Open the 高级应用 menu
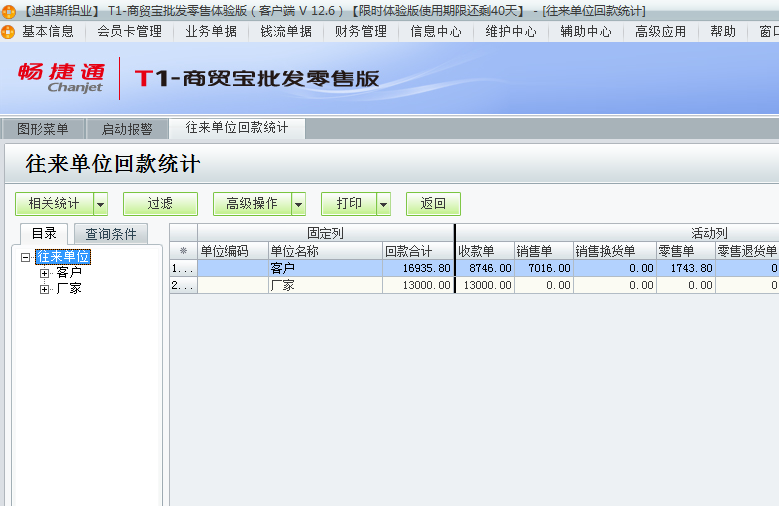The height and width of the screenshot is (506, 779). tap(660, 32)
